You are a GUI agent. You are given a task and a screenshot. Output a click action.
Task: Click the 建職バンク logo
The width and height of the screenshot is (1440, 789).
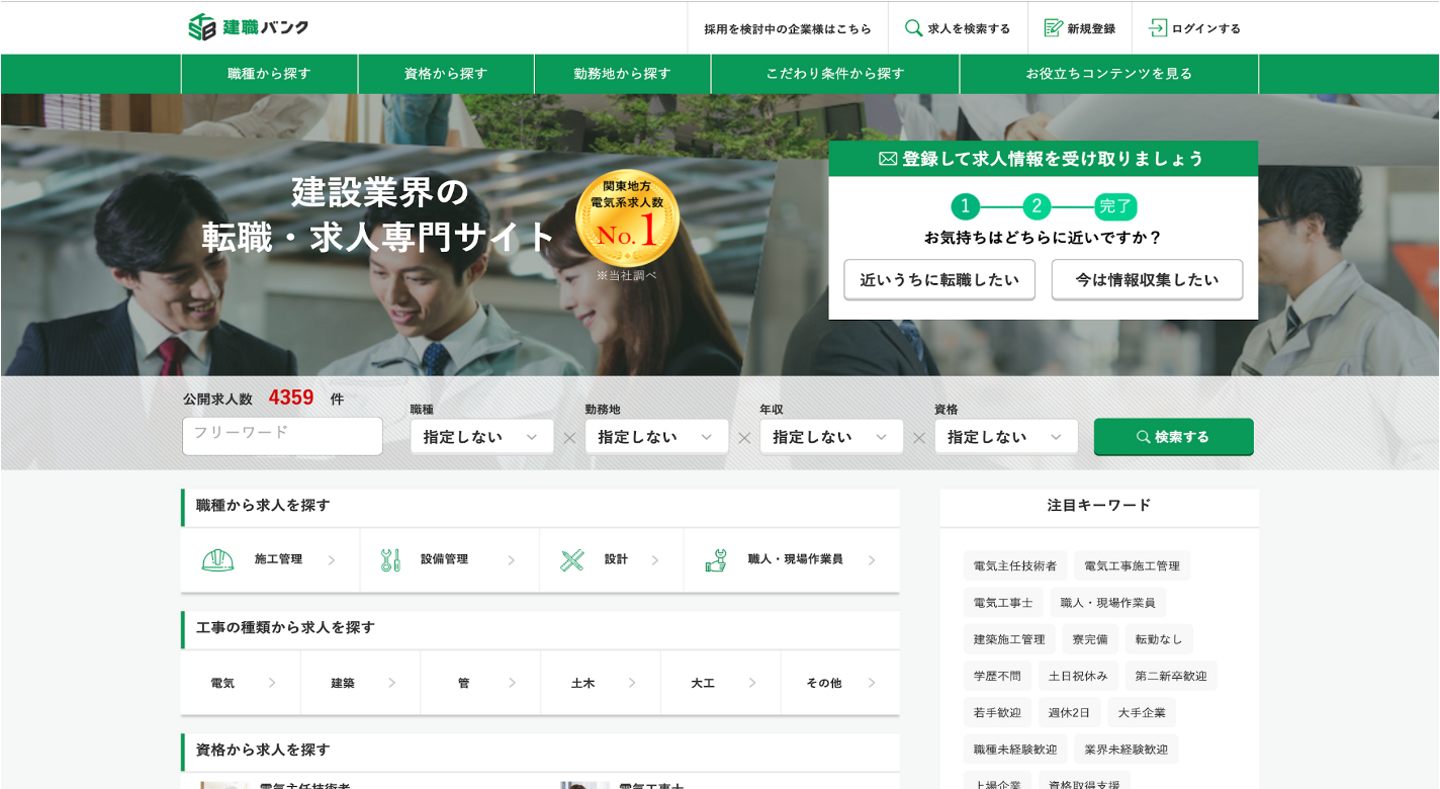point(248,27)
